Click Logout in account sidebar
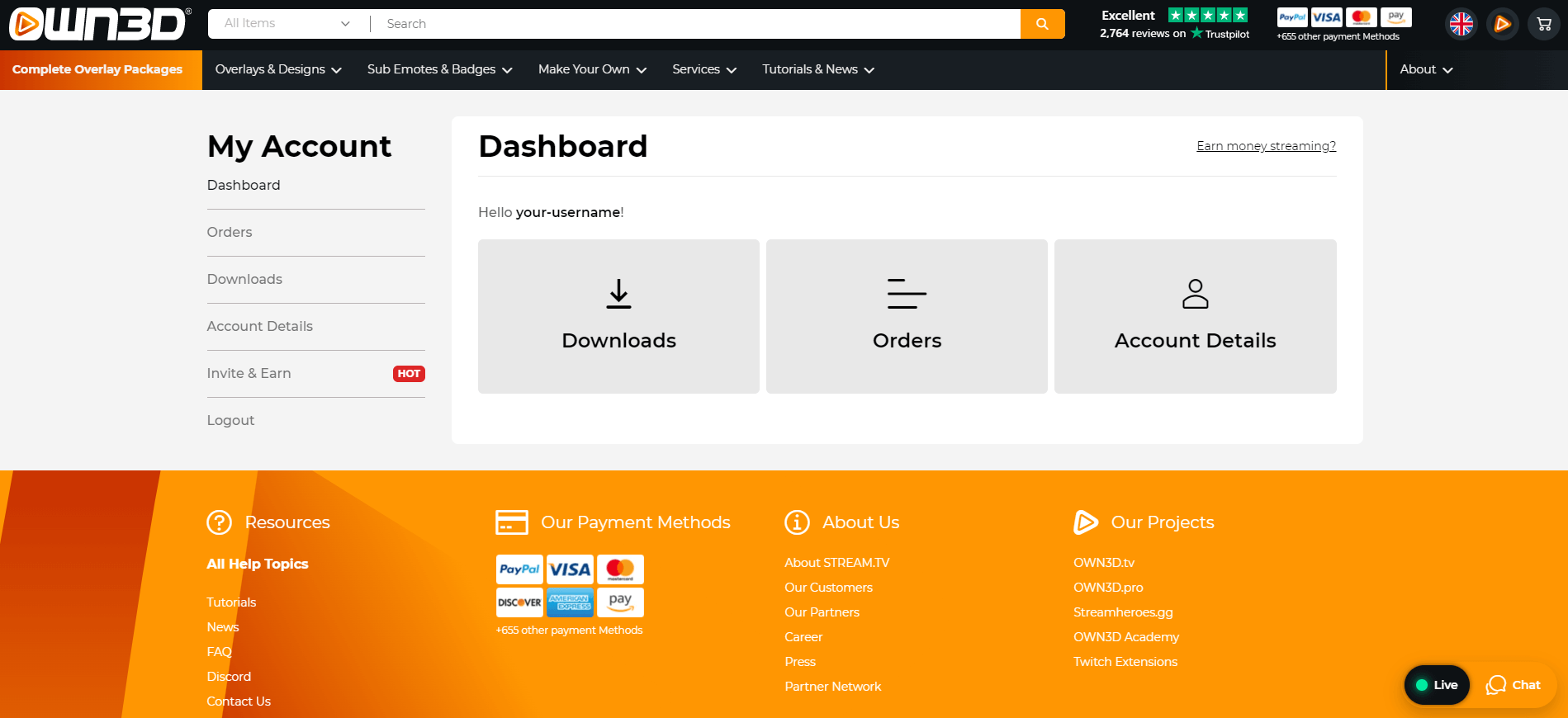The height and width of the screenshot is (718, 1568). 230,420
